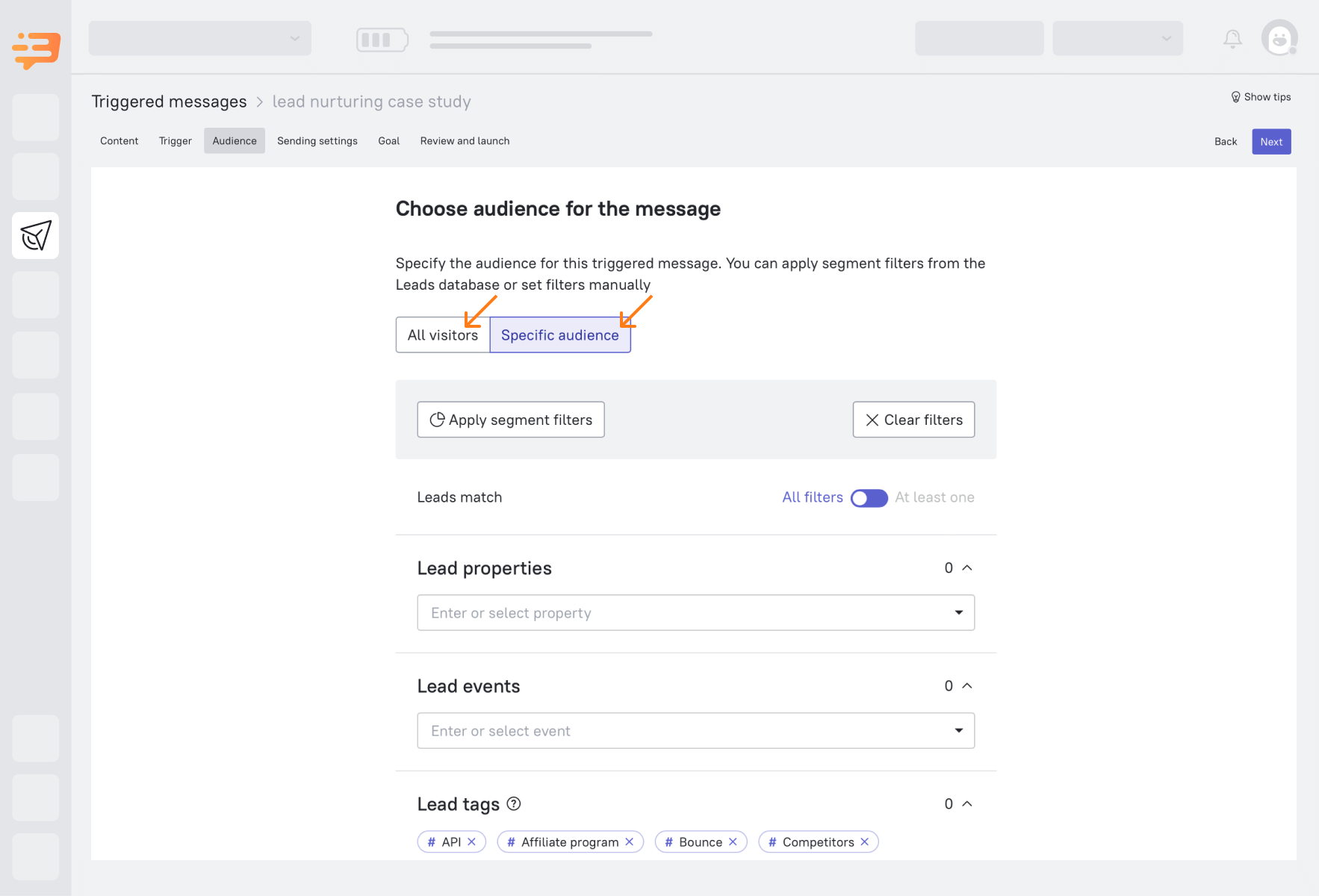Open help tooltip next to Lead tags

click(513, 803)
